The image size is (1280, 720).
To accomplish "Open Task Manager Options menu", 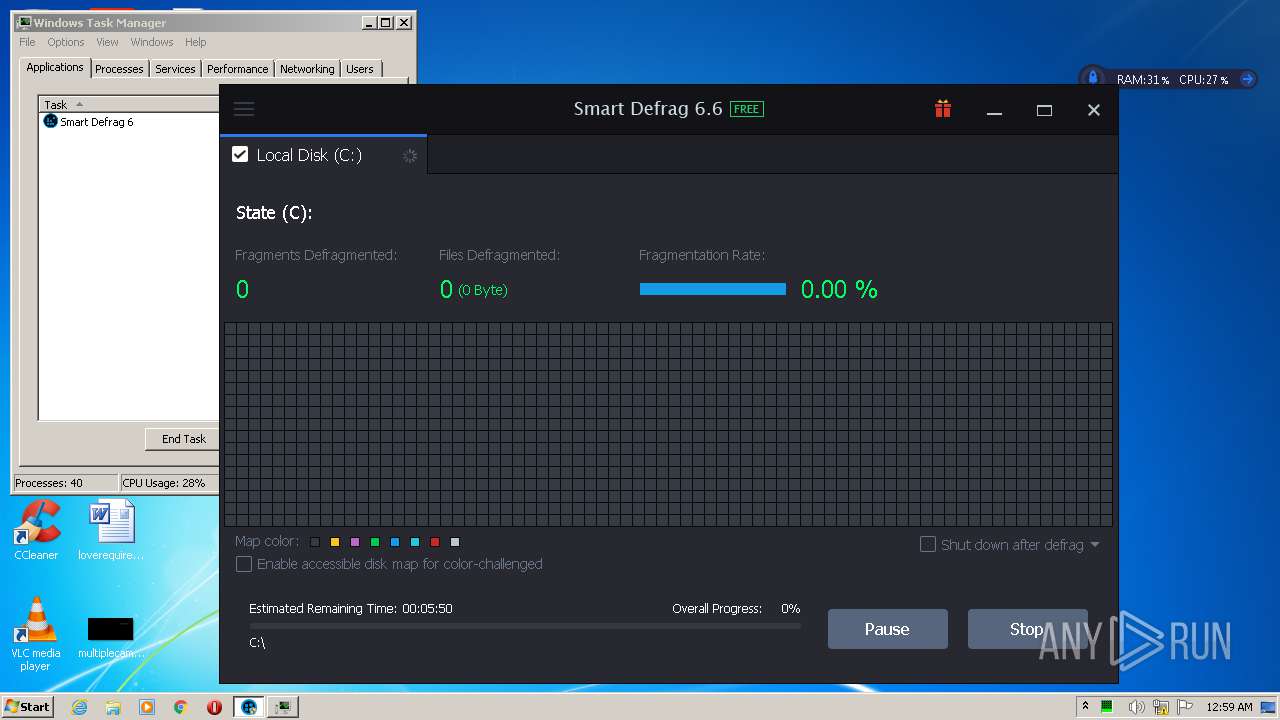I will pyautogui.click(x=66, y=42).
